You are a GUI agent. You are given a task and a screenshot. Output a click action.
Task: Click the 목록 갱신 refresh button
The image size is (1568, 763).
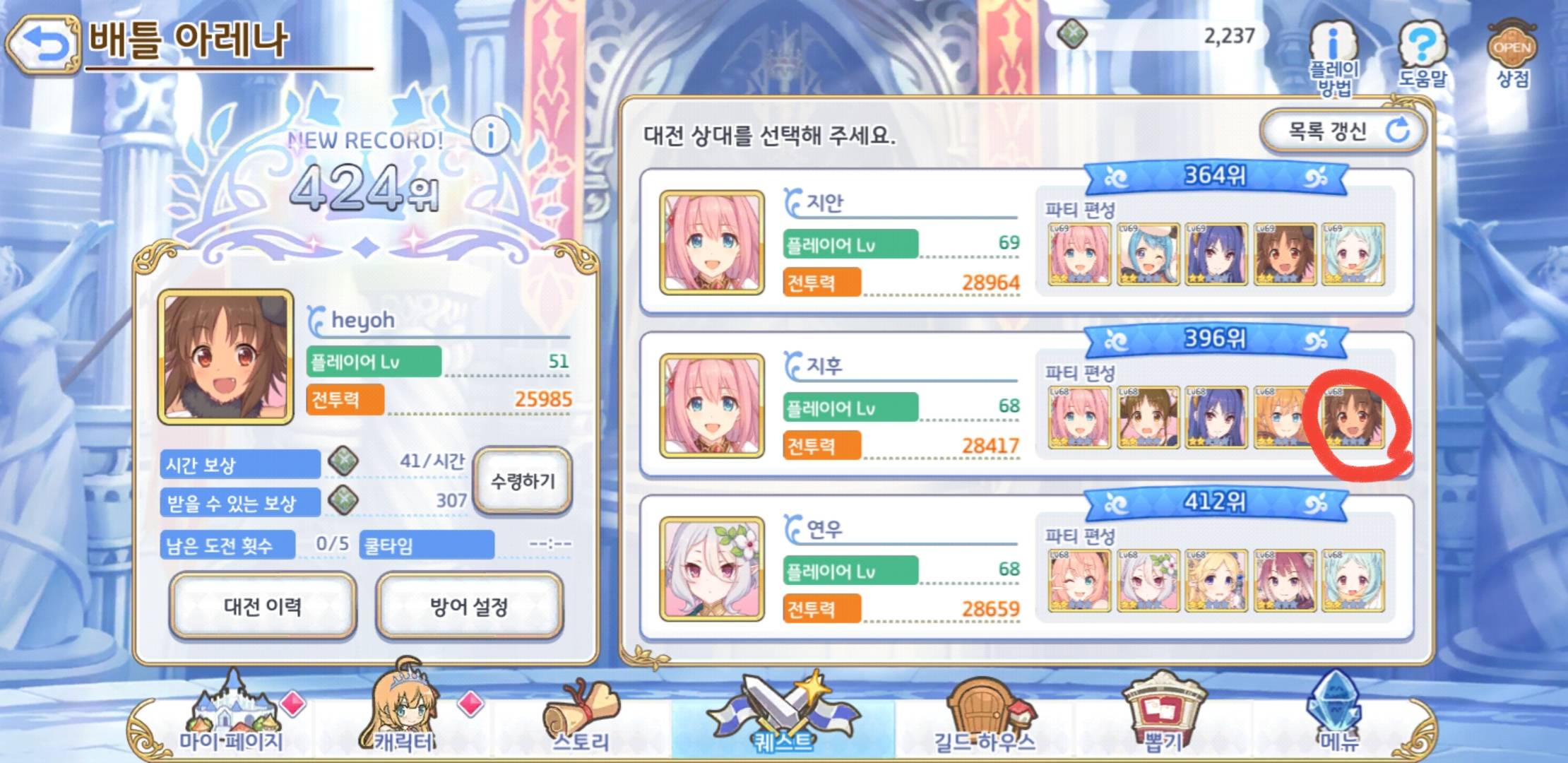tap(1342, 131)
